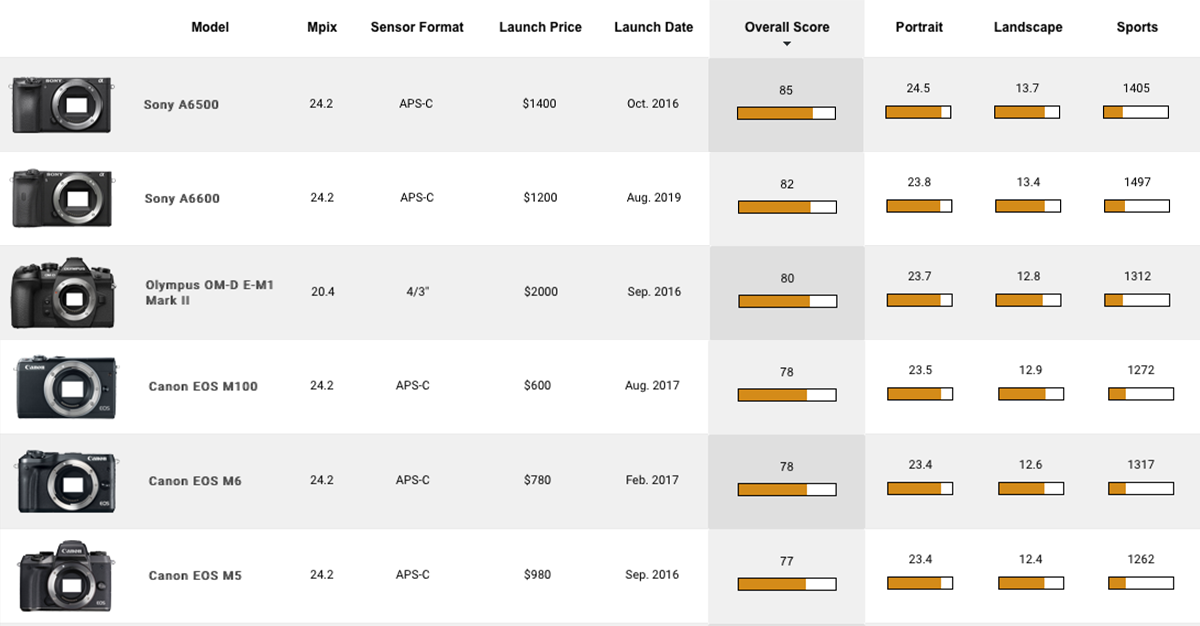
Task: Click the Canon EOS M5 sports score bar
Action: coord(1140,583)
